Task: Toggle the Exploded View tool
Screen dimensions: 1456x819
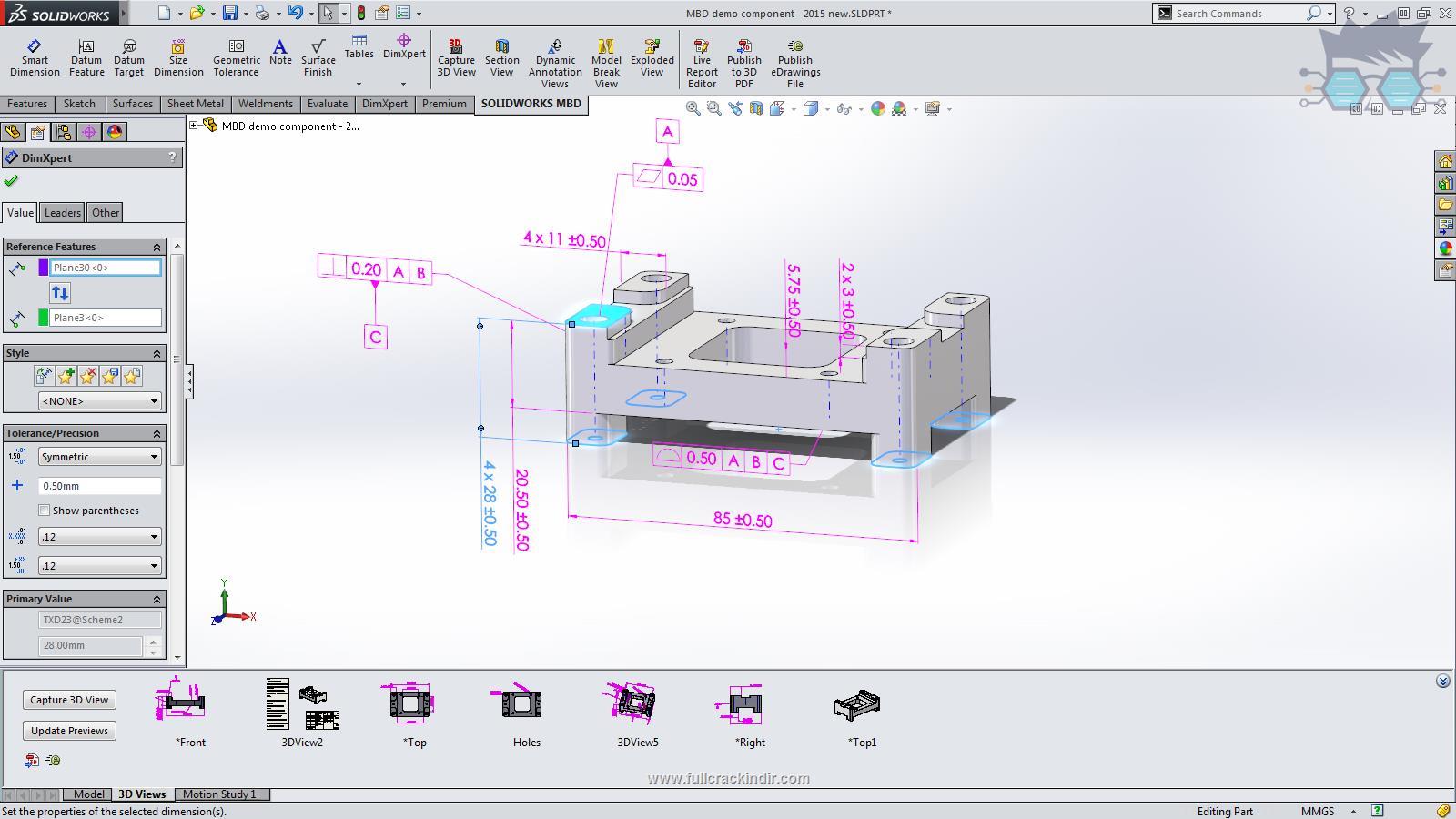Action: (652, 58)
